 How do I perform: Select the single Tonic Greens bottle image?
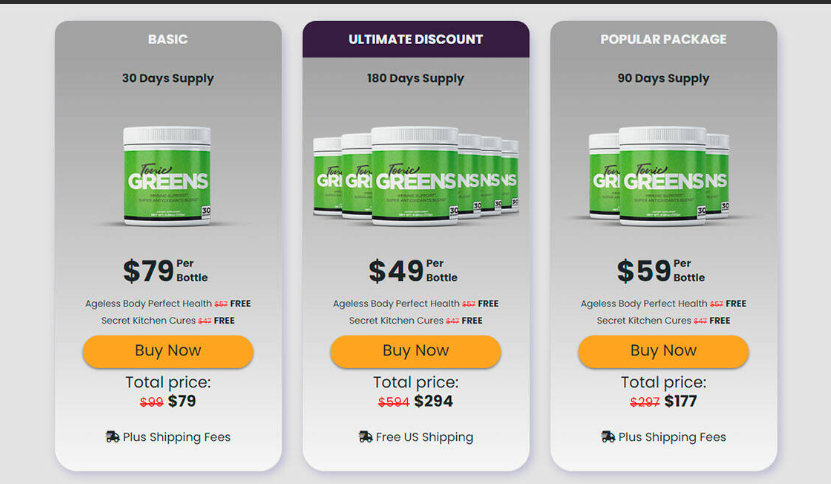click(x=168, y=174)
